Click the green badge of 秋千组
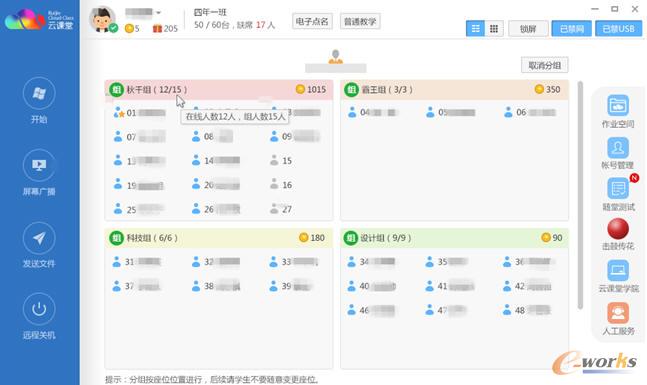The height and width of the screenshot is (385, 647). click(117, 90)
